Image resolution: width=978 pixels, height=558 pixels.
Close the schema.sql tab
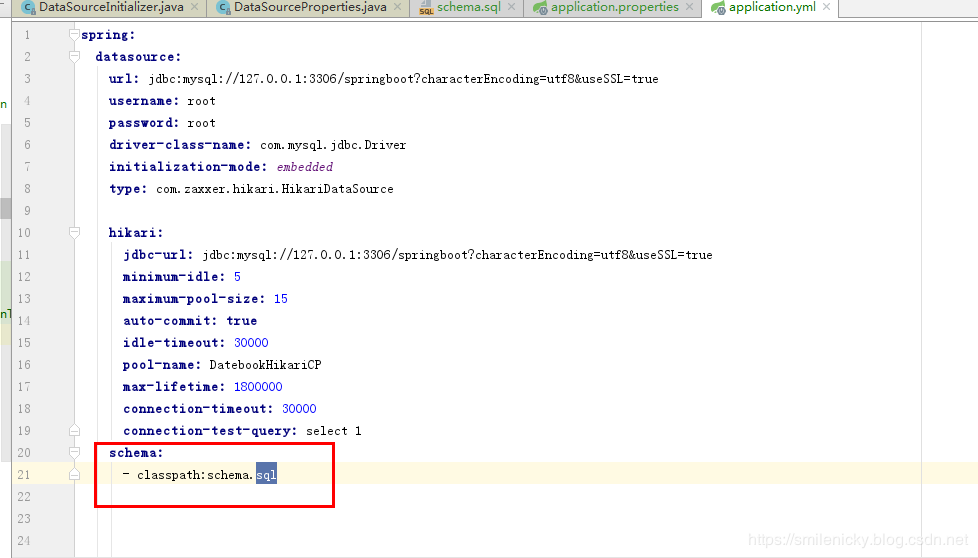pos(511,7)
